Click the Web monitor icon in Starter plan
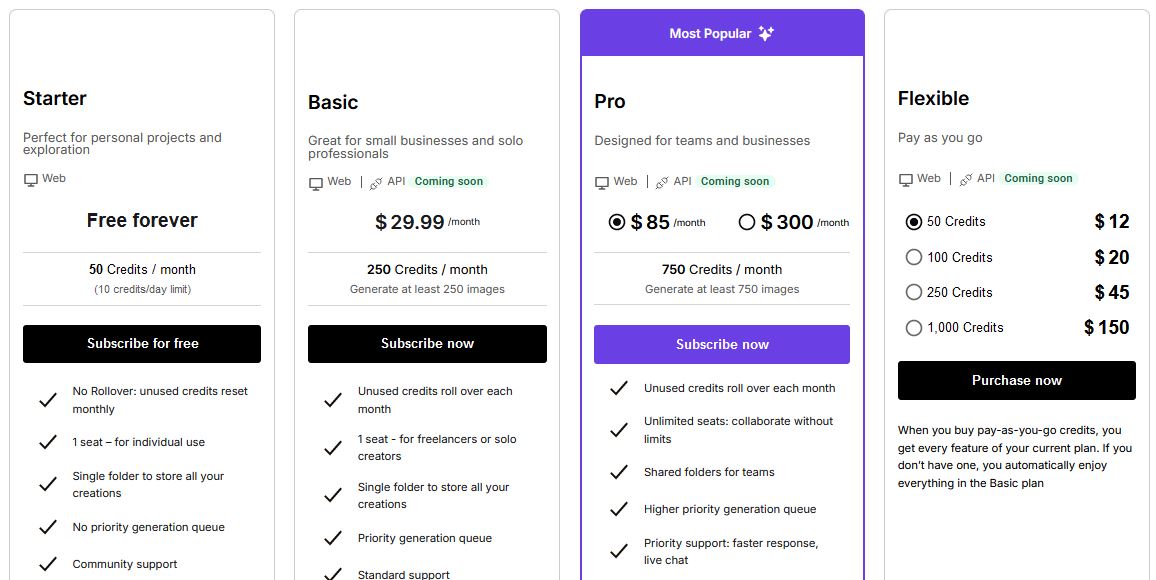Image resolution: width=1156 pixels, height=580 pixels. [31, 179]
